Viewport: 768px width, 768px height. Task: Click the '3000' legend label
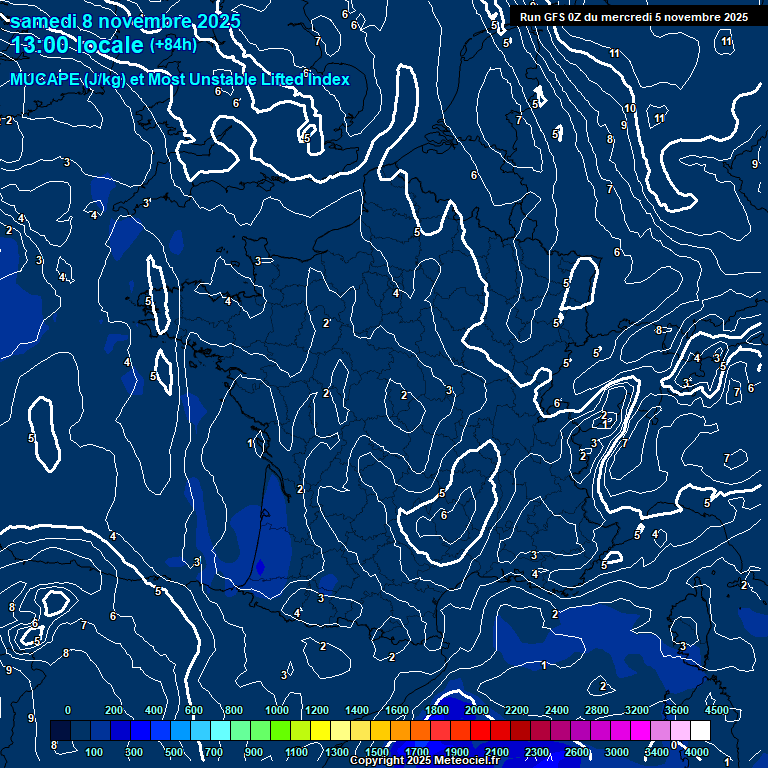617,752
